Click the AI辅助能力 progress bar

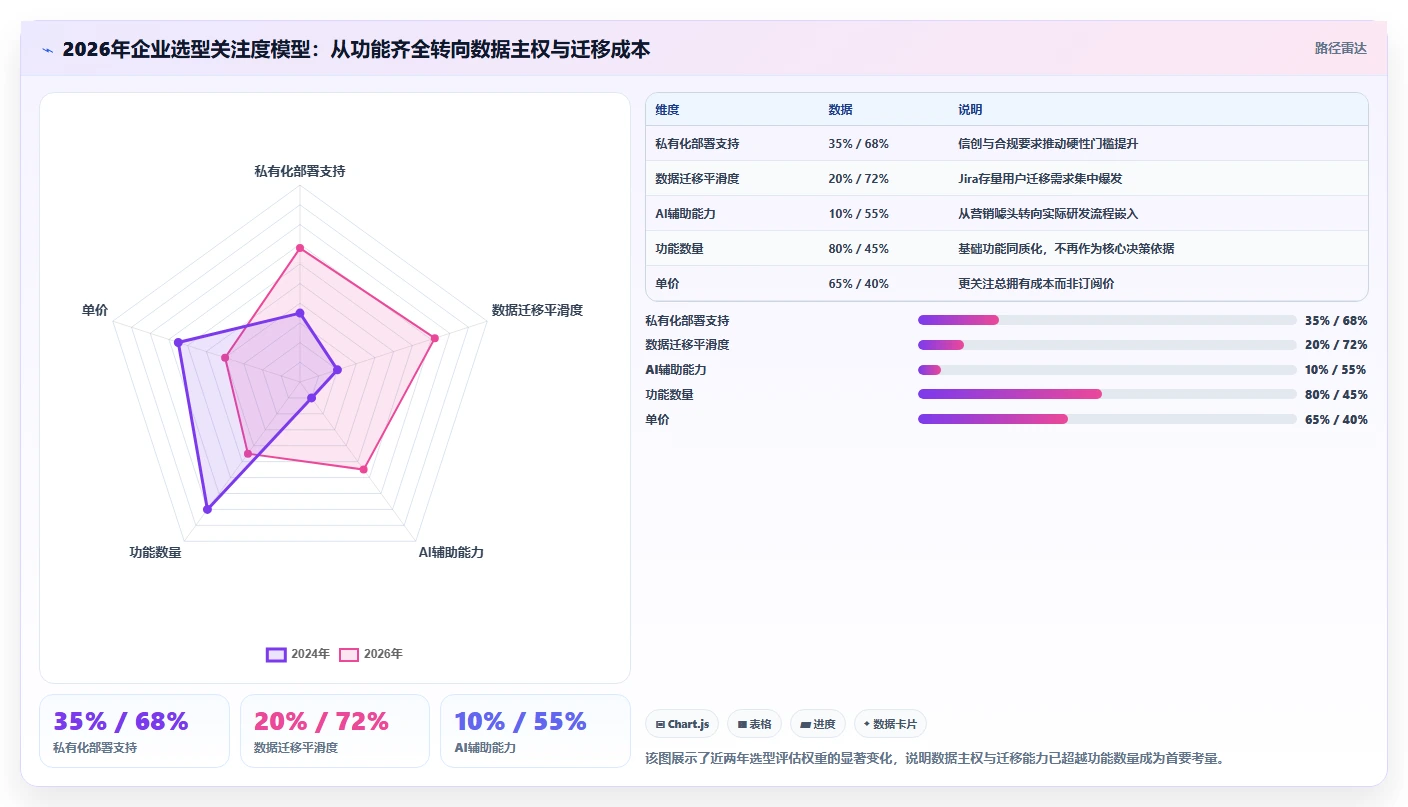click(x=1107, y=370)
